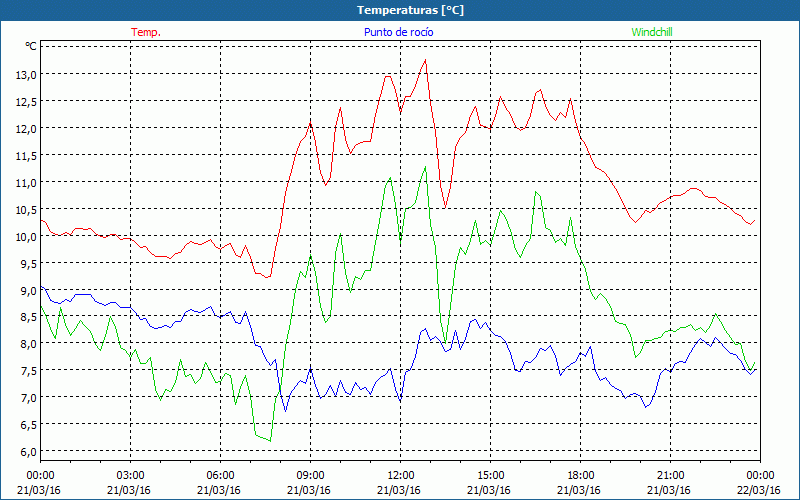Select the green 'Windchill' legend label

click(652, 32)
